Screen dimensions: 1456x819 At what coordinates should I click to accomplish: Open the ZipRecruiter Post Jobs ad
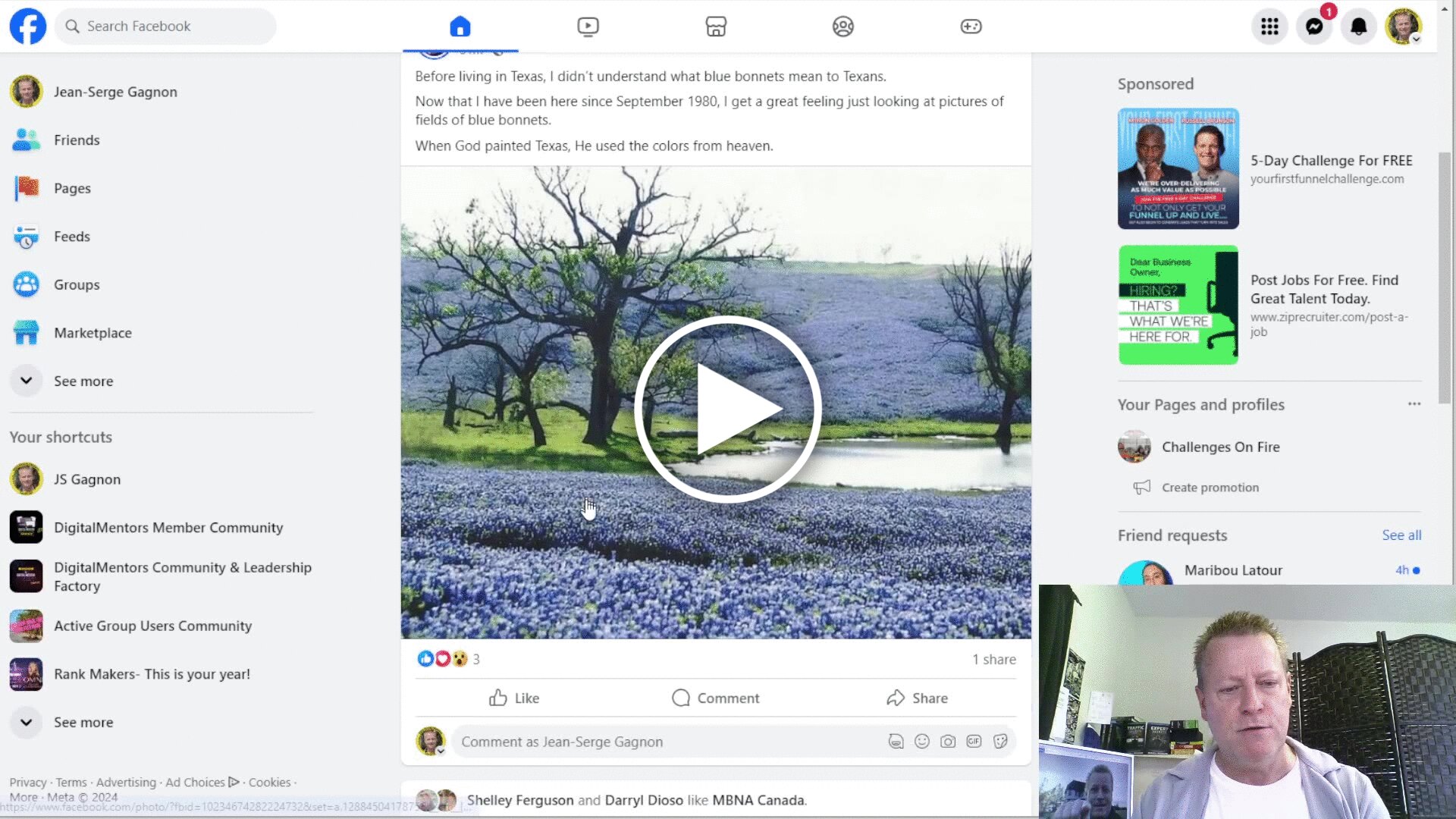click(x=1269, y=305)
